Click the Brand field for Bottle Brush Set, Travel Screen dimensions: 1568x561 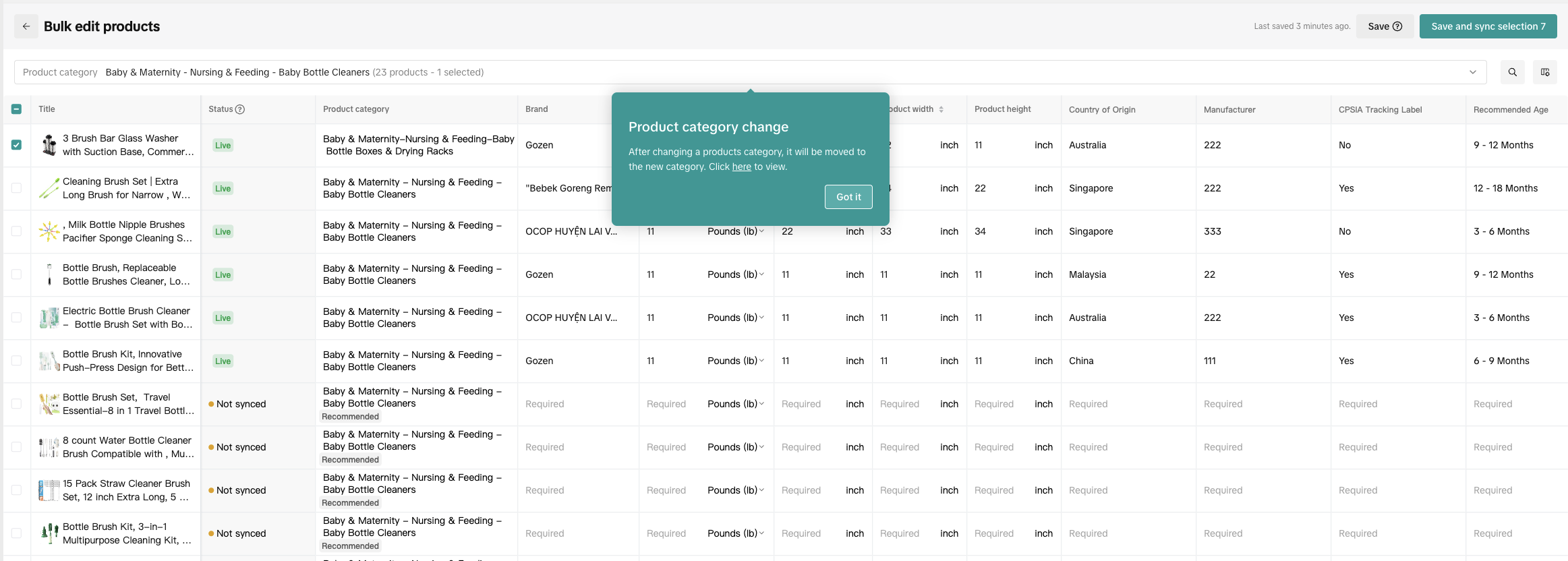click(577, 404)
